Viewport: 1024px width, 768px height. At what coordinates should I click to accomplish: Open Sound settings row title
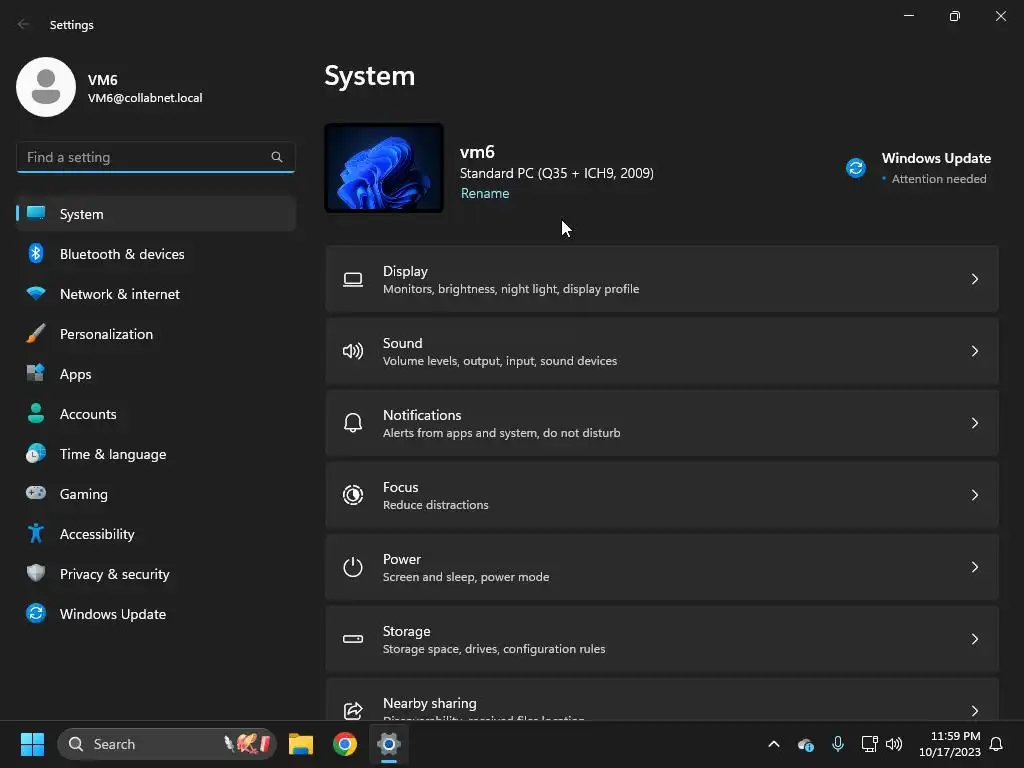pos(402,343)
